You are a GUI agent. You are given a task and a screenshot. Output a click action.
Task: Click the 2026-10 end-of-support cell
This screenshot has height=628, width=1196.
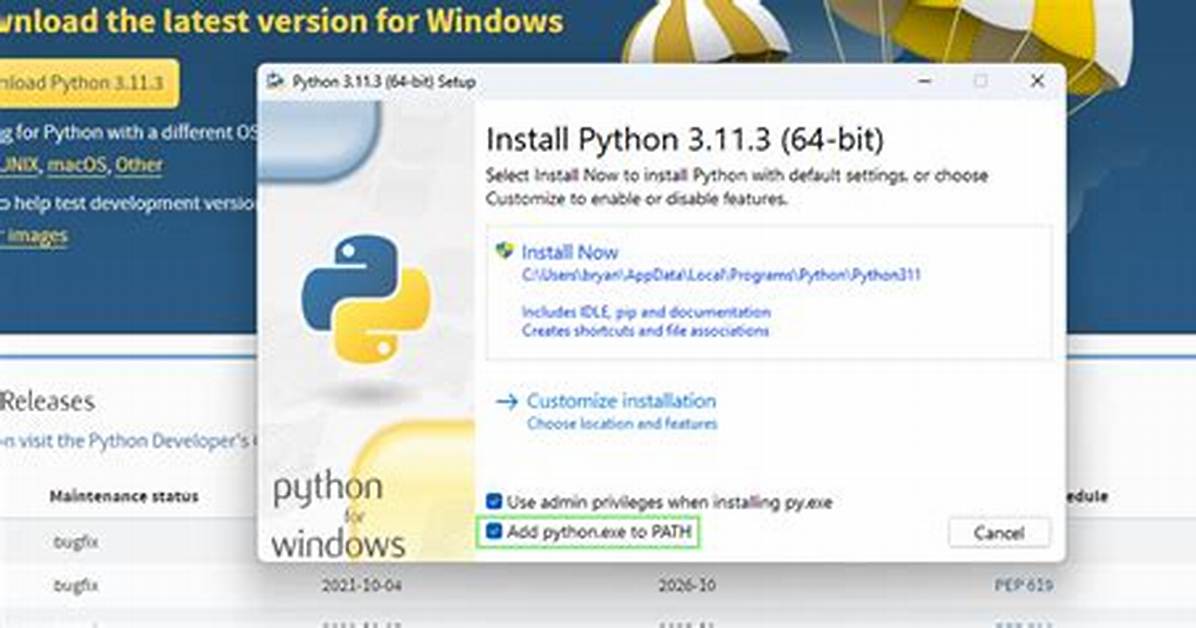[x=687, y=585]
